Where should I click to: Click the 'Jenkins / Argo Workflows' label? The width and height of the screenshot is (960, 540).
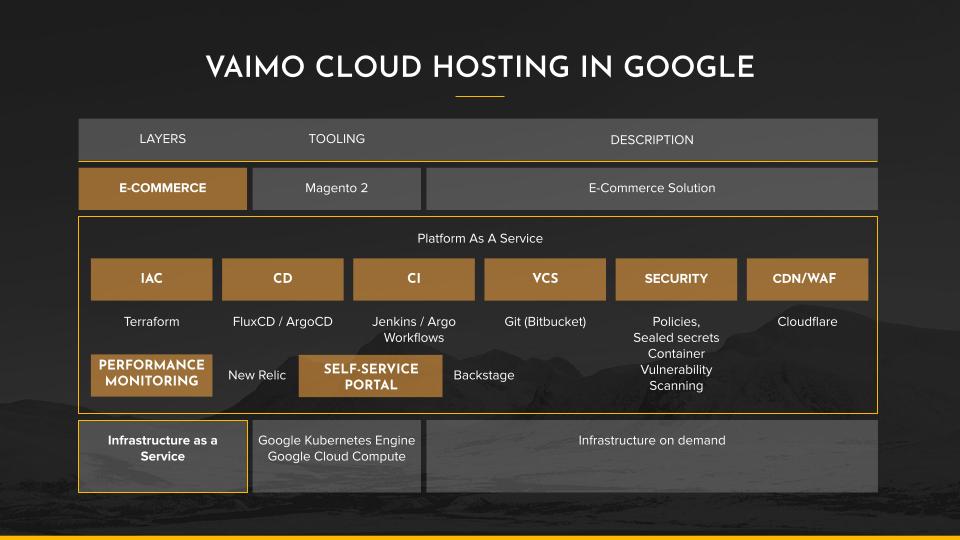point(414,329)
